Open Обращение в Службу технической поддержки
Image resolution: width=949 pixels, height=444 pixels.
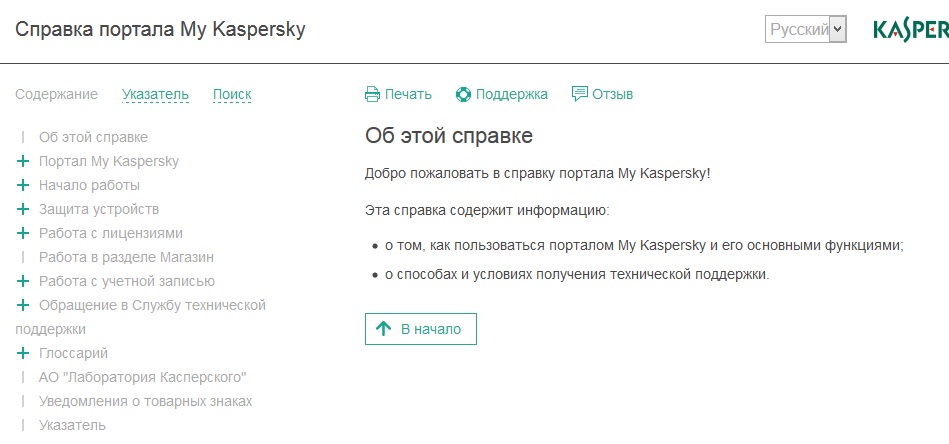152,305
